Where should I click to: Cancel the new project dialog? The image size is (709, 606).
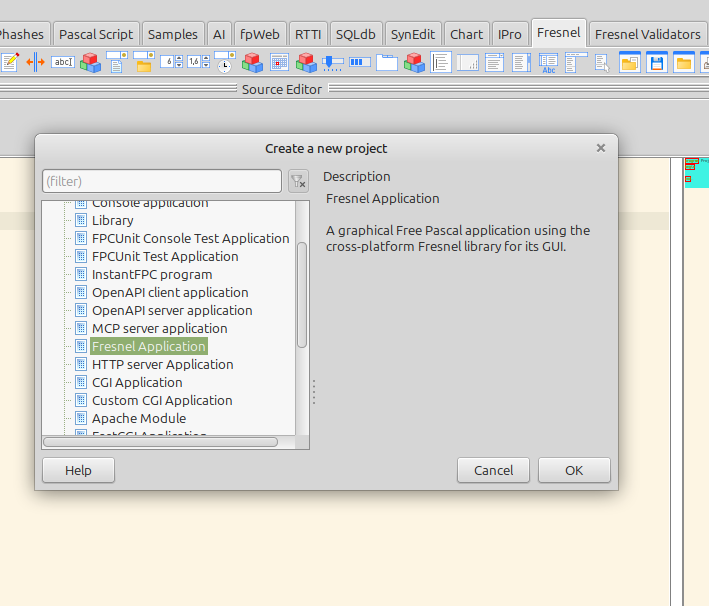pyautogui.click(x=493, y=470)
